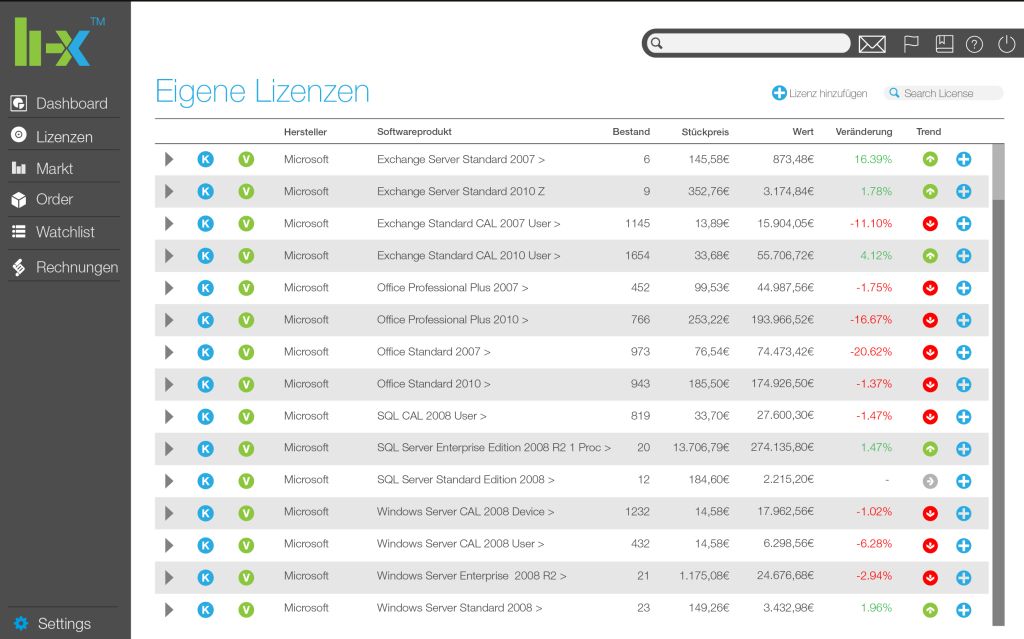
Task: Click the blue plus icon for Office Professional Plus 2010
Action: coord(963,320)
